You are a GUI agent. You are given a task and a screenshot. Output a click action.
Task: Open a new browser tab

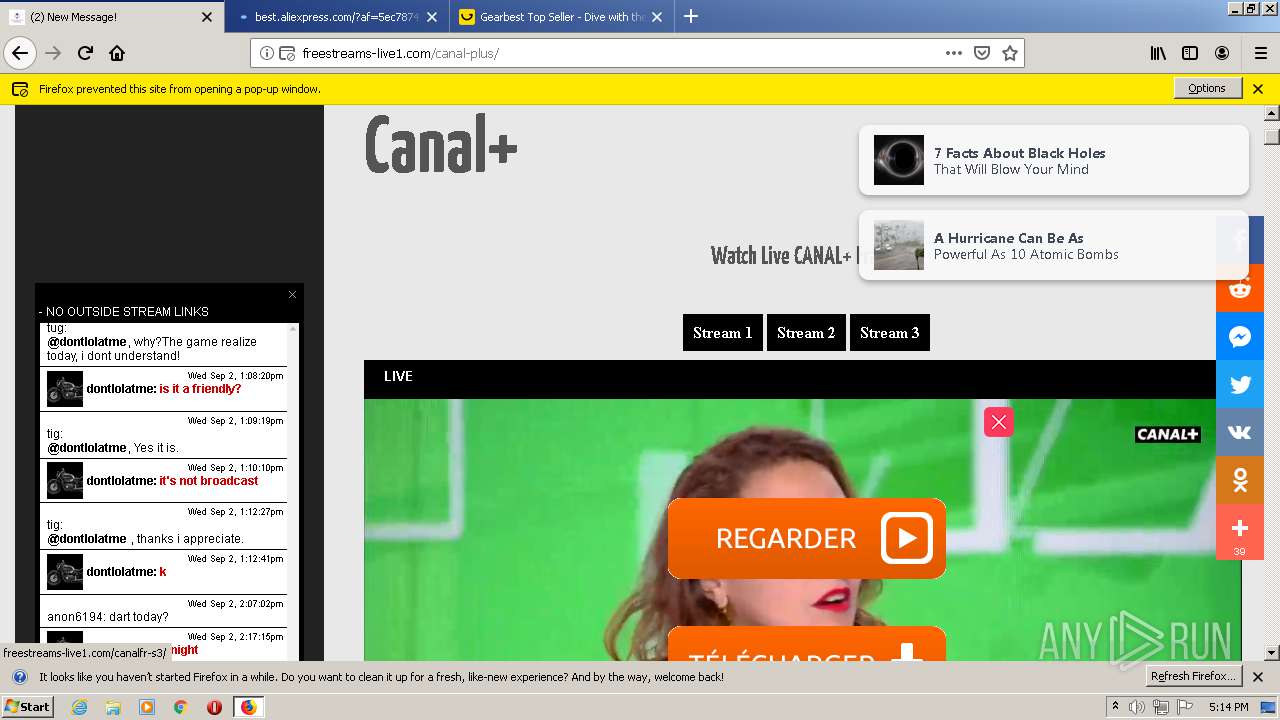(x=690, y=16)
